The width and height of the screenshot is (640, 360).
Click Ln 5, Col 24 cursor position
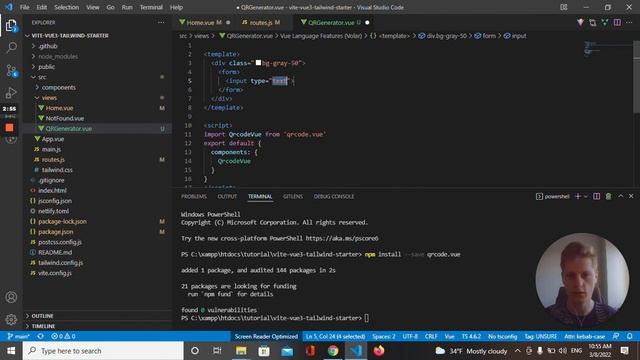coord(336,336)
